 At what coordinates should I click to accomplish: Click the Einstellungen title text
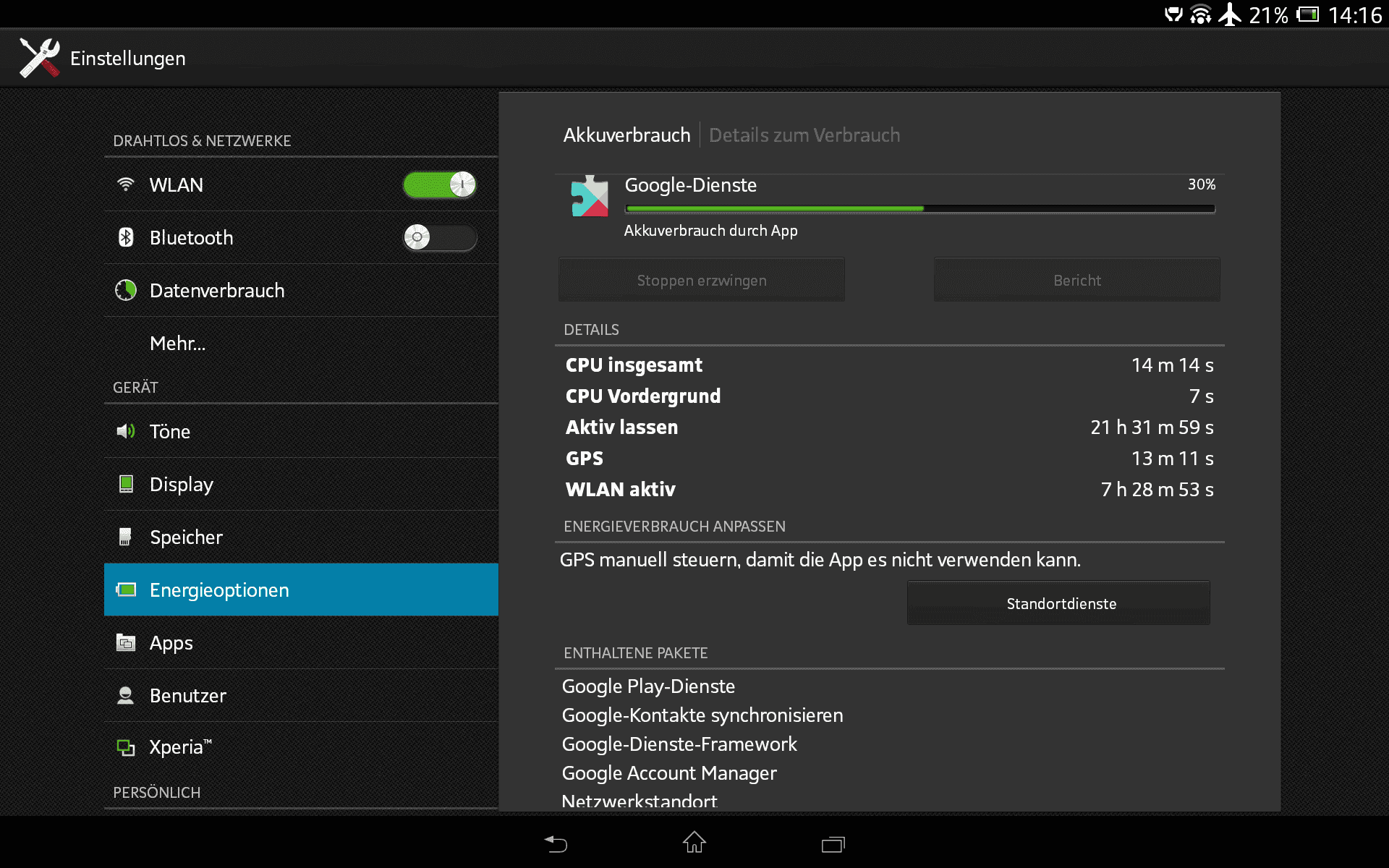[x=128, y=59]
